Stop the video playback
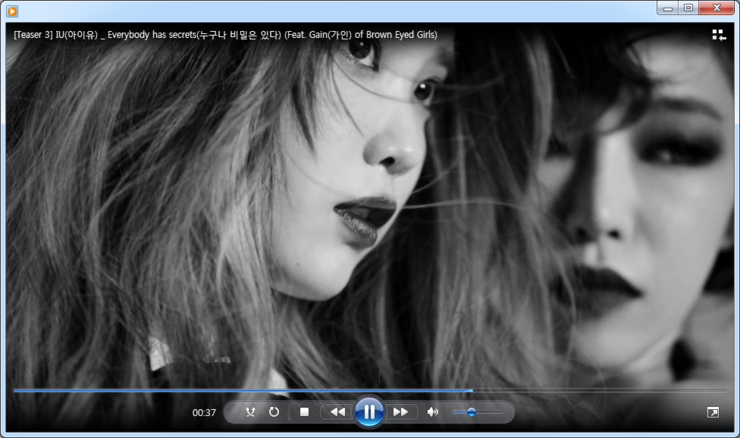This screenshot has height=438, width=740. [x=304, y=412]
